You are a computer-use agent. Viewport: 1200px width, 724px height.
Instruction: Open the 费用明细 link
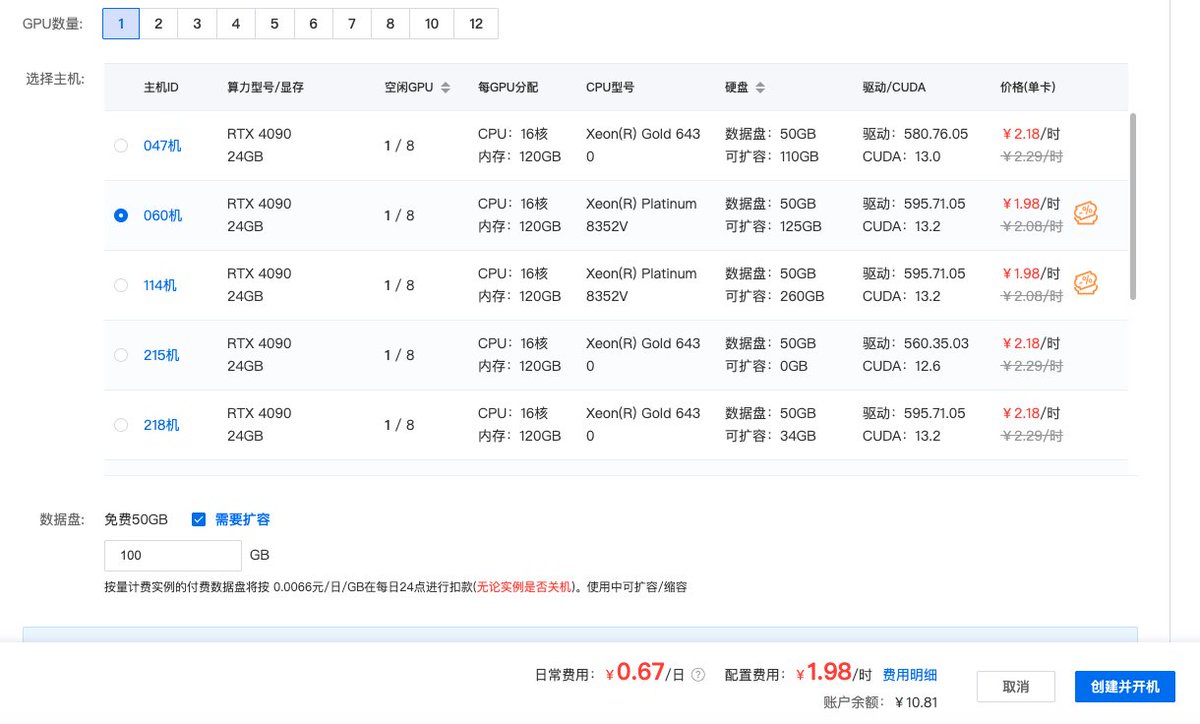(910, 675)
